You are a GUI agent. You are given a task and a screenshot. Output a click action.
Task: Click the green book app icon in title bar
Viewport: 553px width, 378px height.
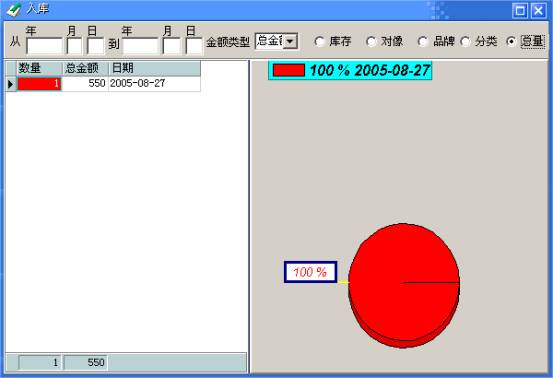(14, 10)
